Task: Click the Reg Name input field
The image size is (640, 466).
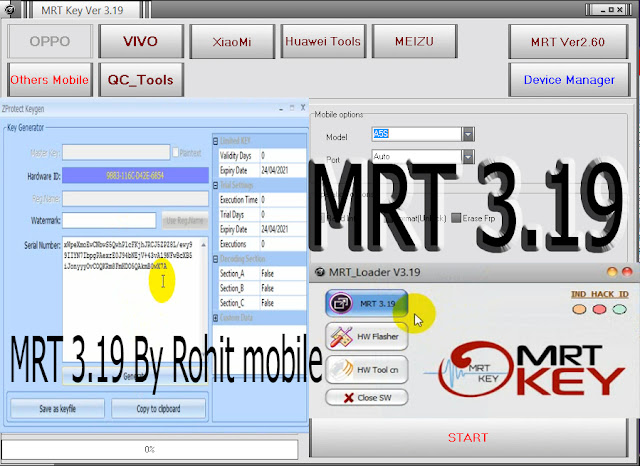Action: point(135,199)
